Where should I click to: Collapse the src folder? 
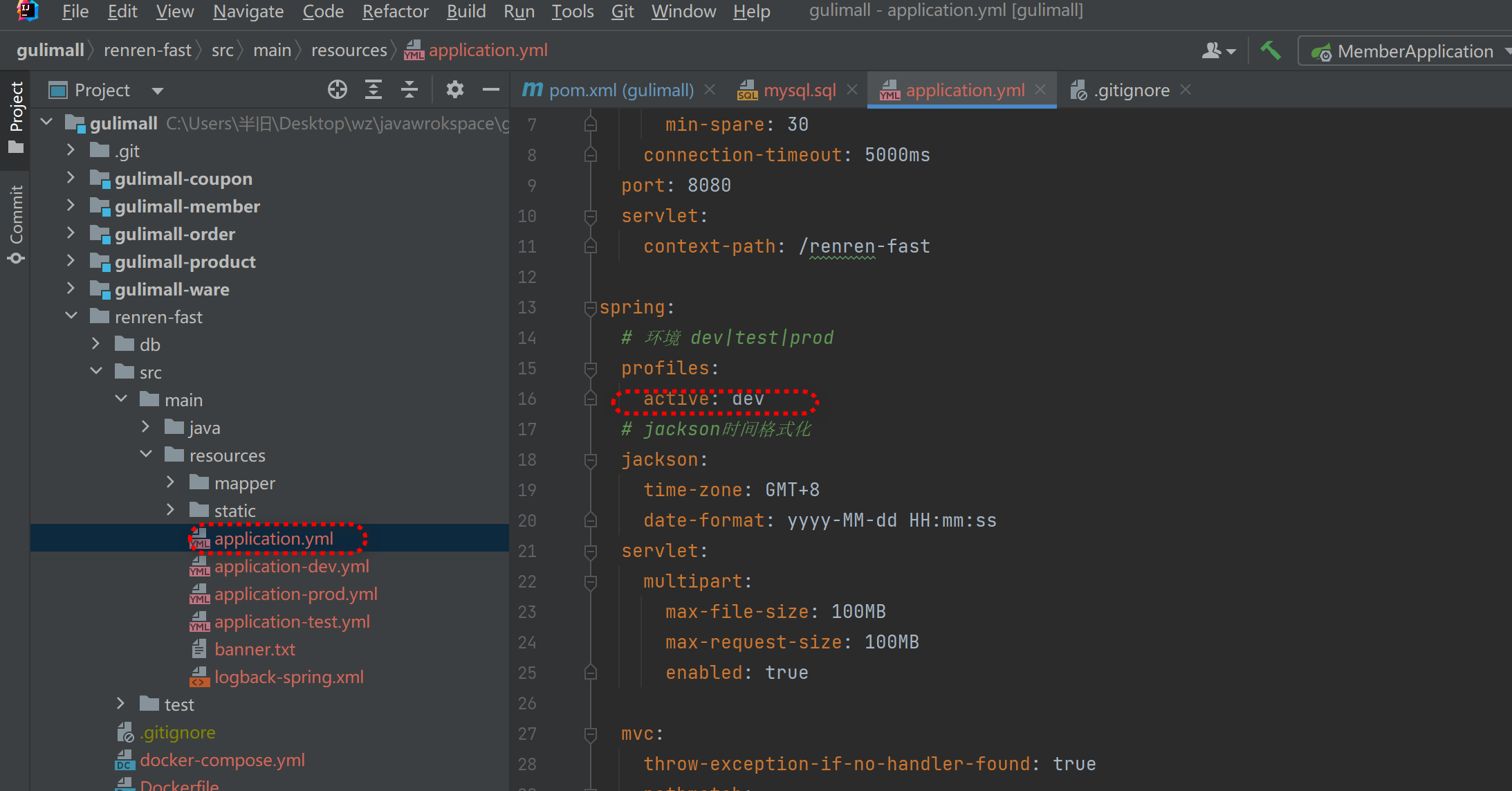(x=95, y=372)
